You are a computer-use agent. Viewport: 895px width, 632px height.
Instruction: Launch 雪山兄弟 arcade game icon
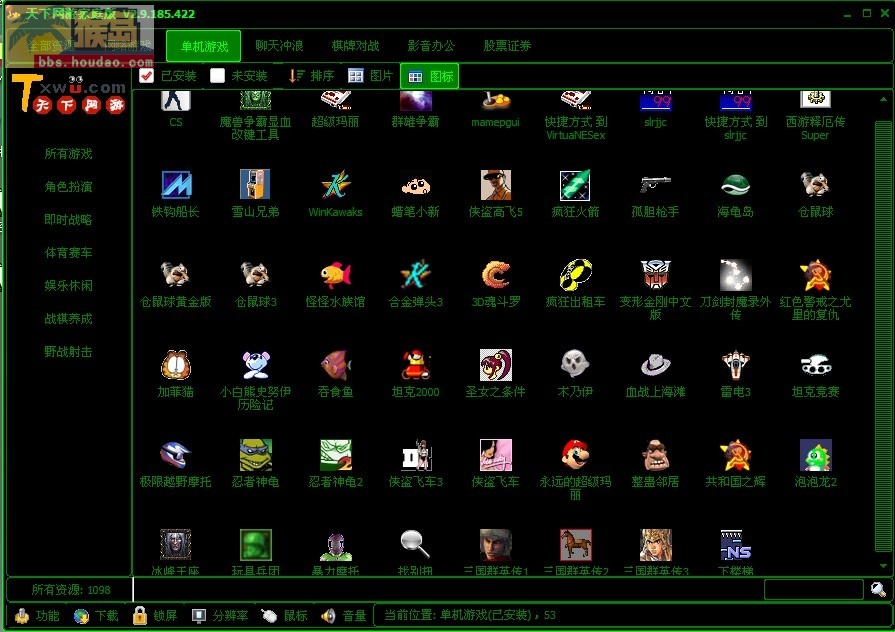click(x=255, y=184)
